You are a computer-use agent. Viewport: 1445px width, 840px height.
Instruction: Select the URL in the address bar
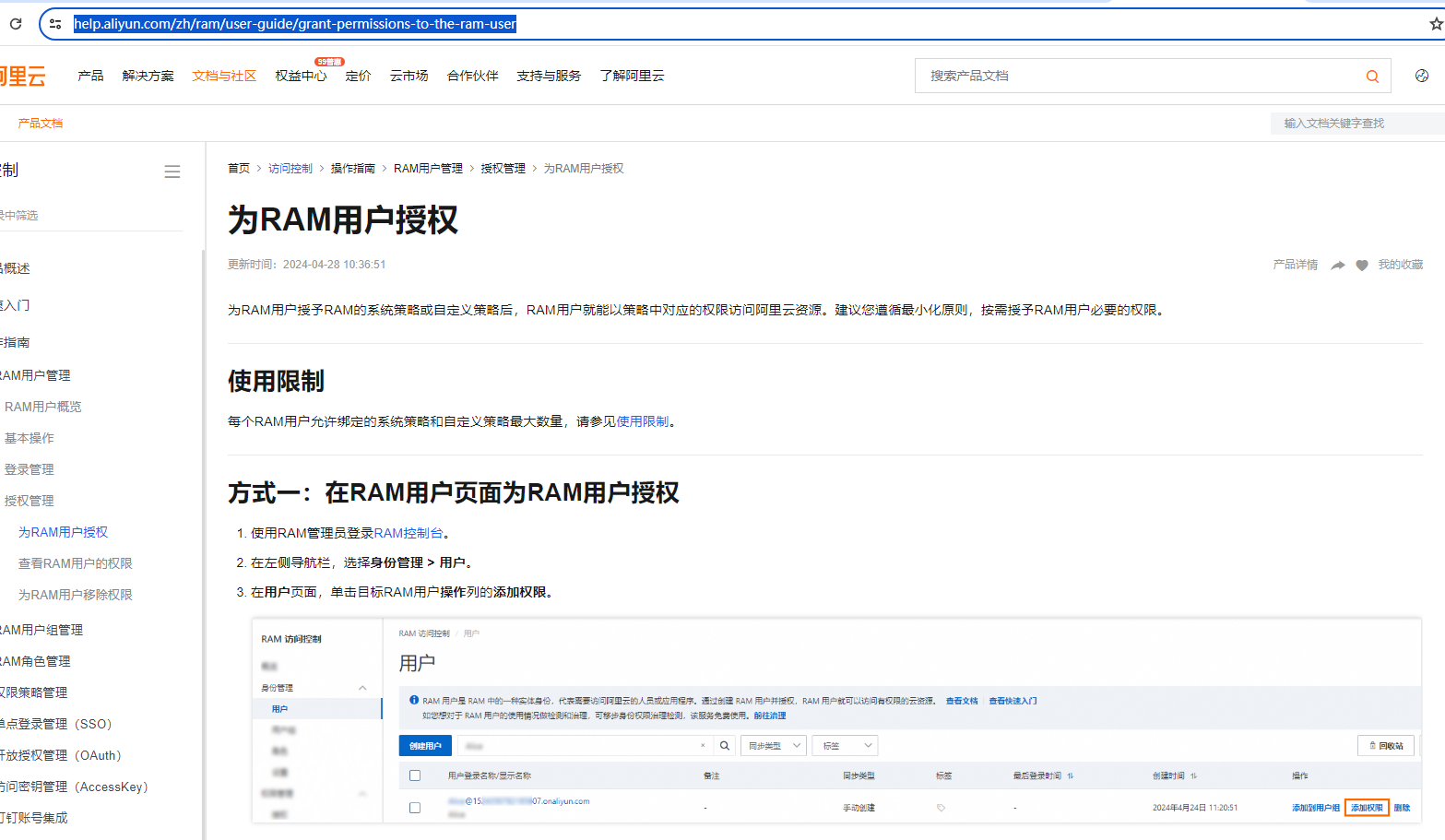click(295, 24)
